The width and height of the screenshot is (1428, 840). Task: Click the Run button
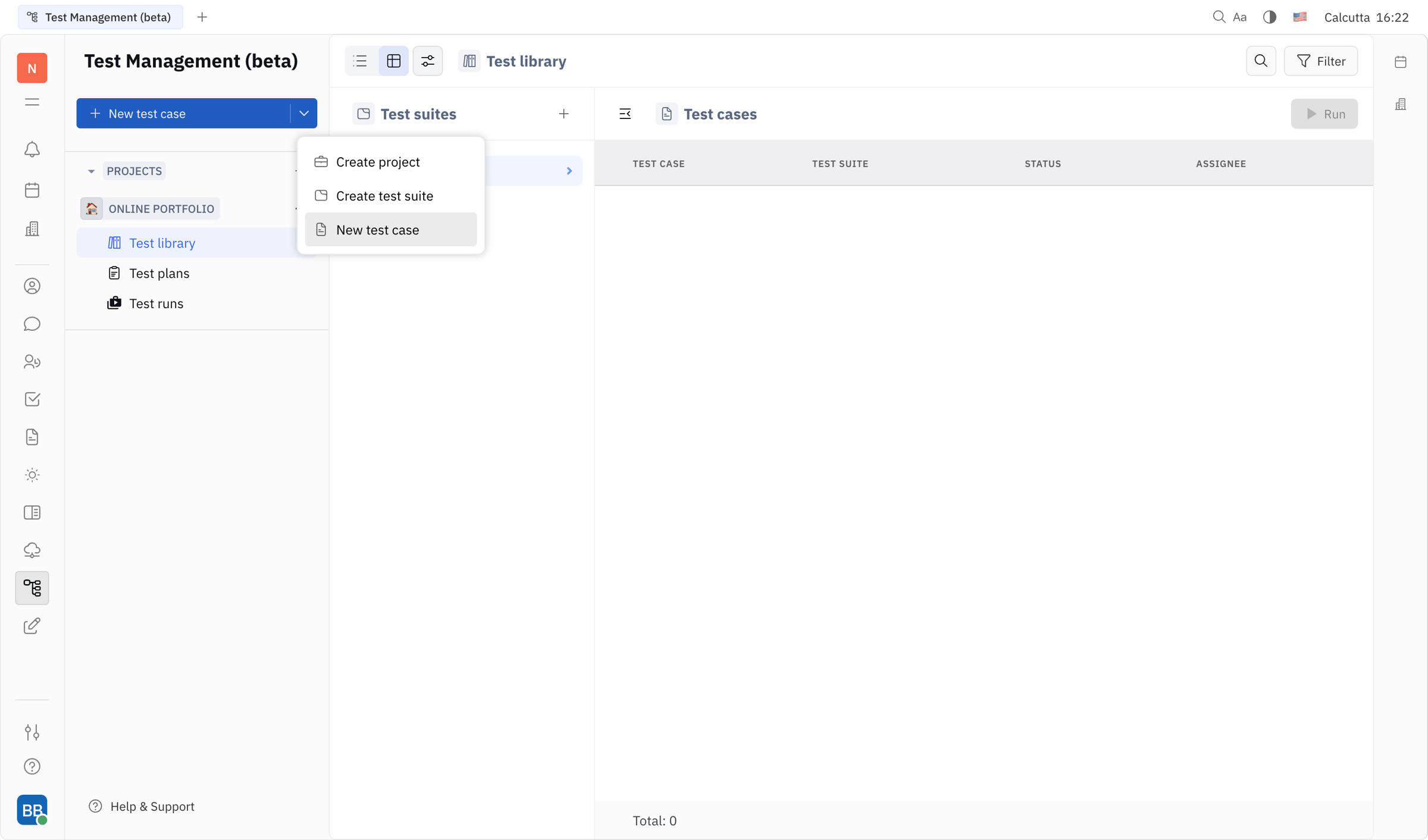pos(1324,114)
